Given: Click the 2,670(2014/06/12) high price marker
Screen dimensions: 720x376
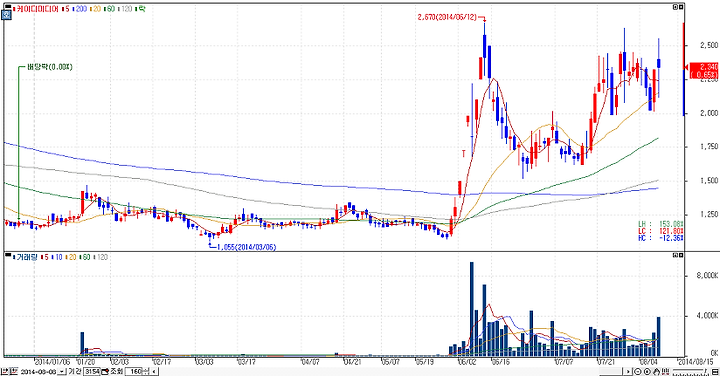Looking at the screenshot, I should (x=447, y=17).
